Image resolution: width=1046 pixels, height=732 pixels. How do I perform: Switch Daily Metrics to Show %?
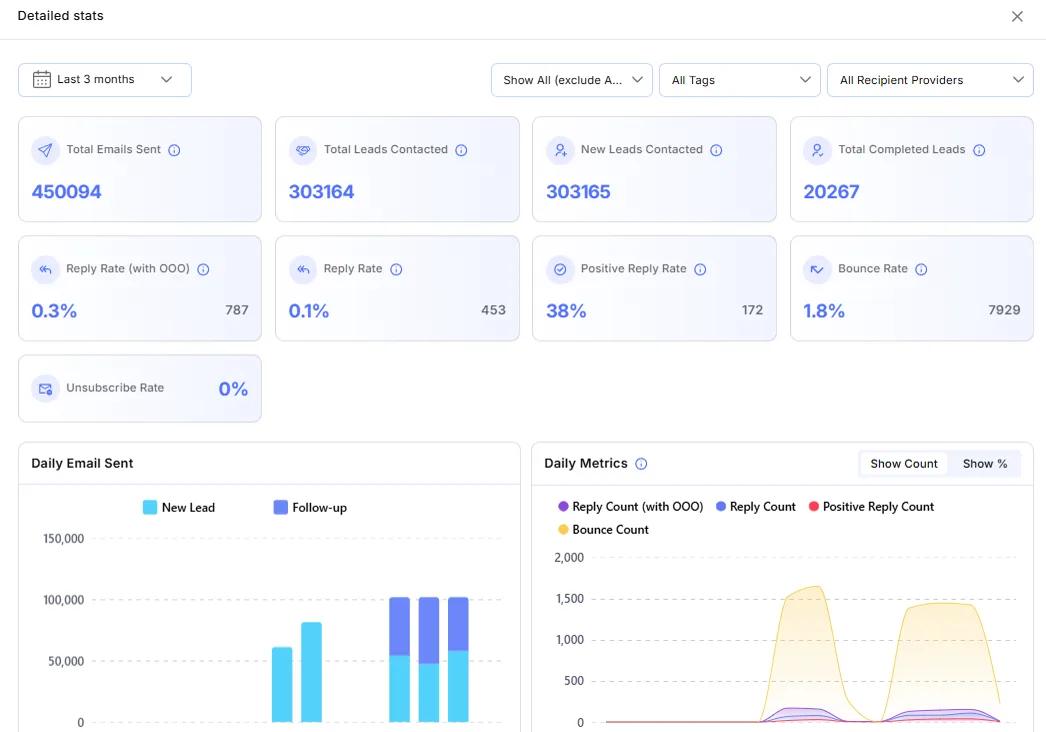(x=985, y=464)
